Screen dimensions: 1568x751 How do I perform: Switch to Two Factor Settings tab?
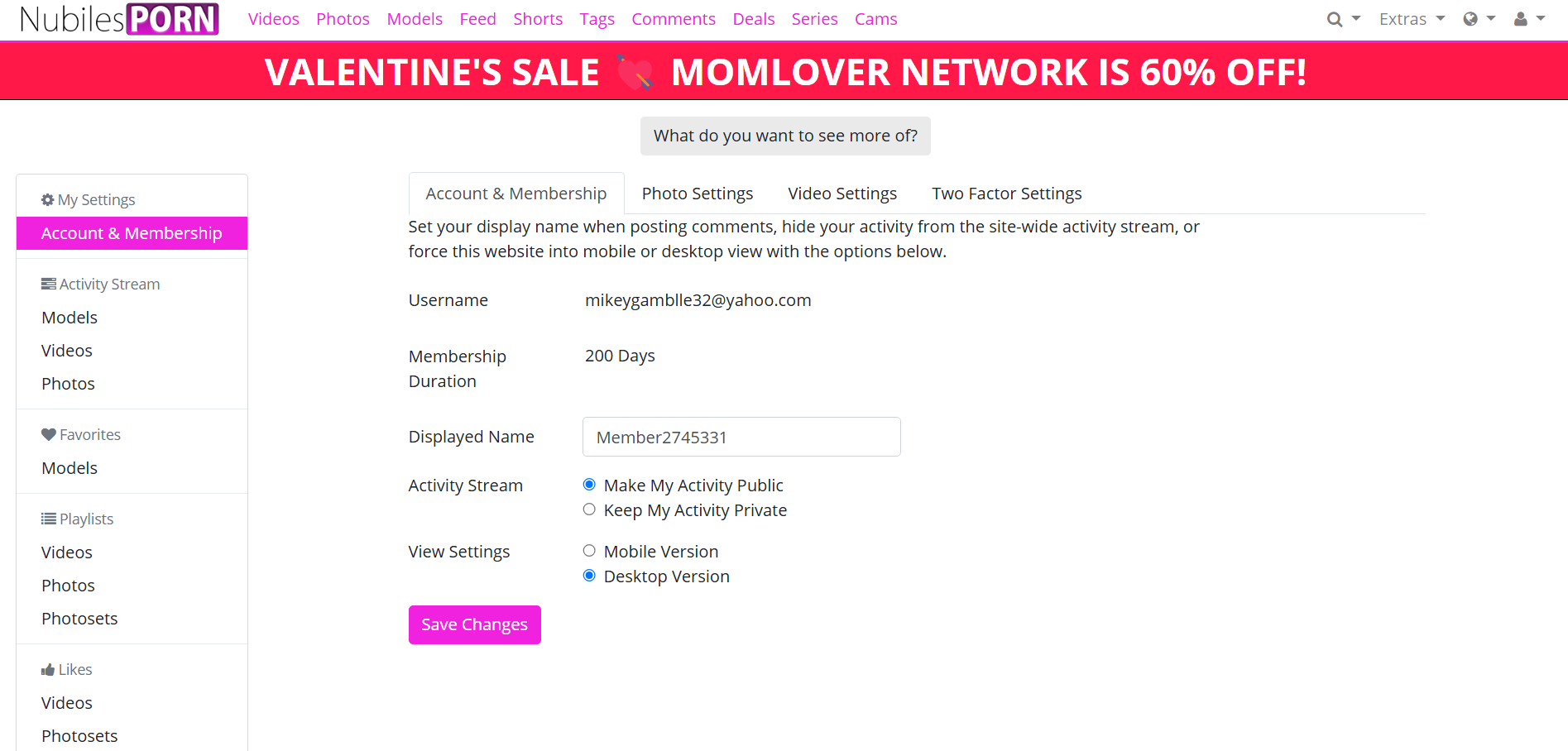tap(1007, 194)
